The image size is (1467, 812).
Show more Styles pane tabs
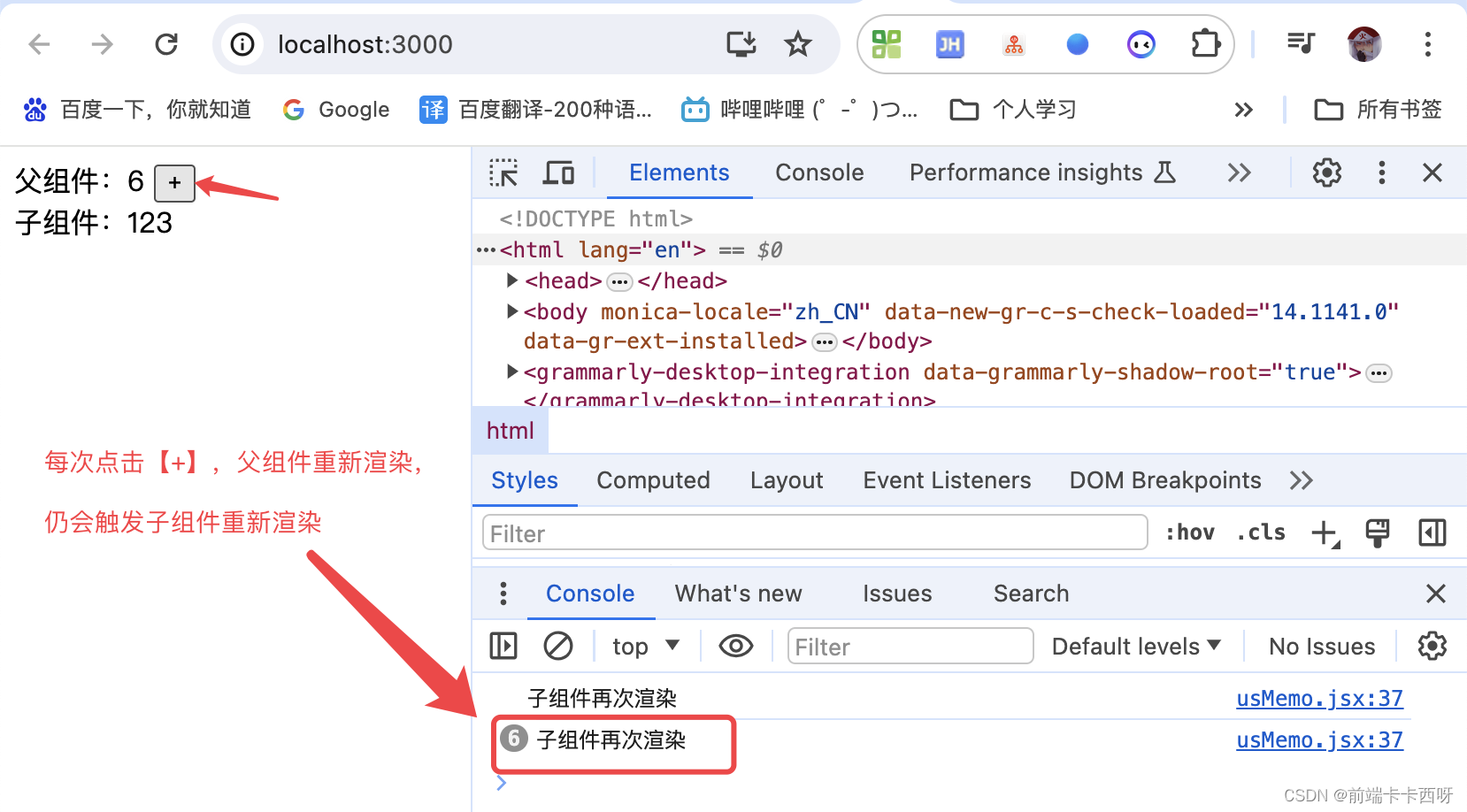(x=1302, y=480)
